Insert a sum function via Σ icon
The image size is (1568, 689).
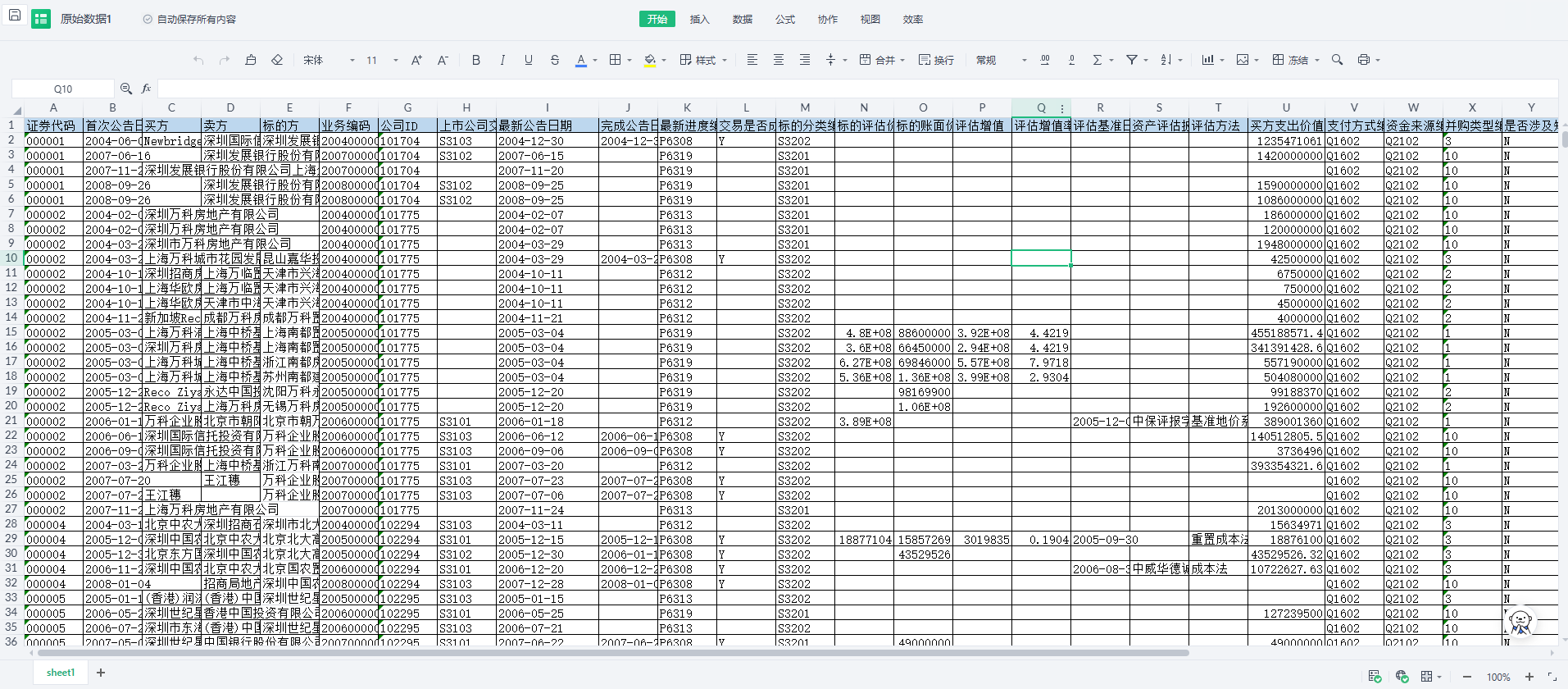(1098, 60)
